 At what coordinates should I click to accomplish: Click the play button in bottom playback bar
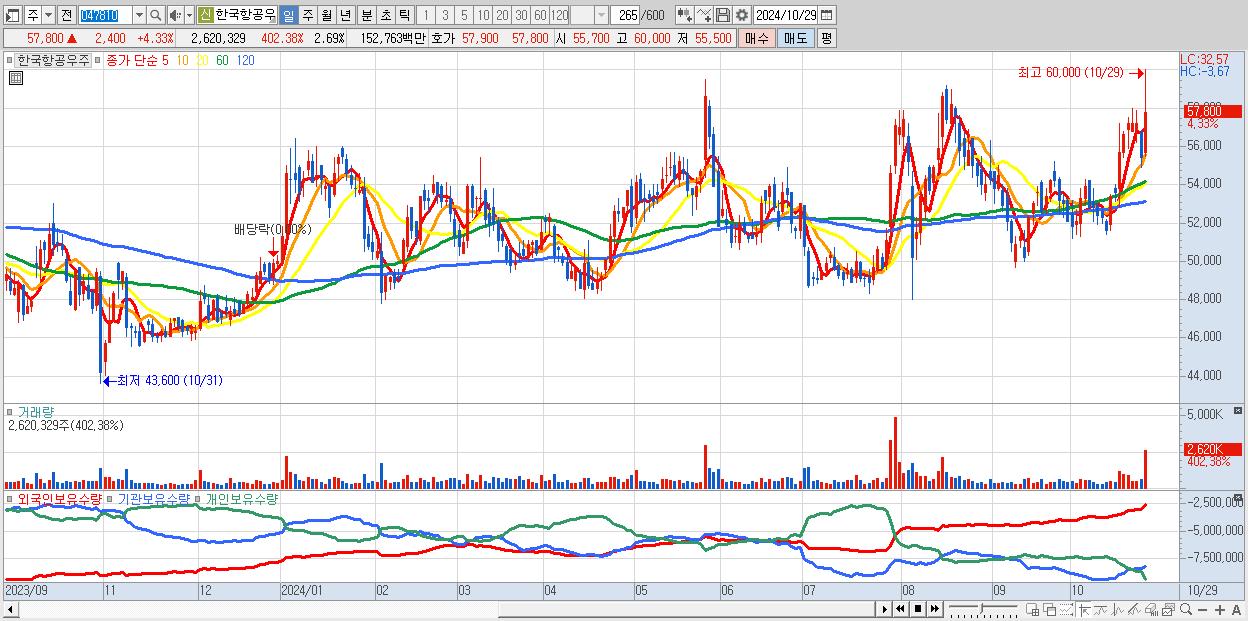(884, 609)
